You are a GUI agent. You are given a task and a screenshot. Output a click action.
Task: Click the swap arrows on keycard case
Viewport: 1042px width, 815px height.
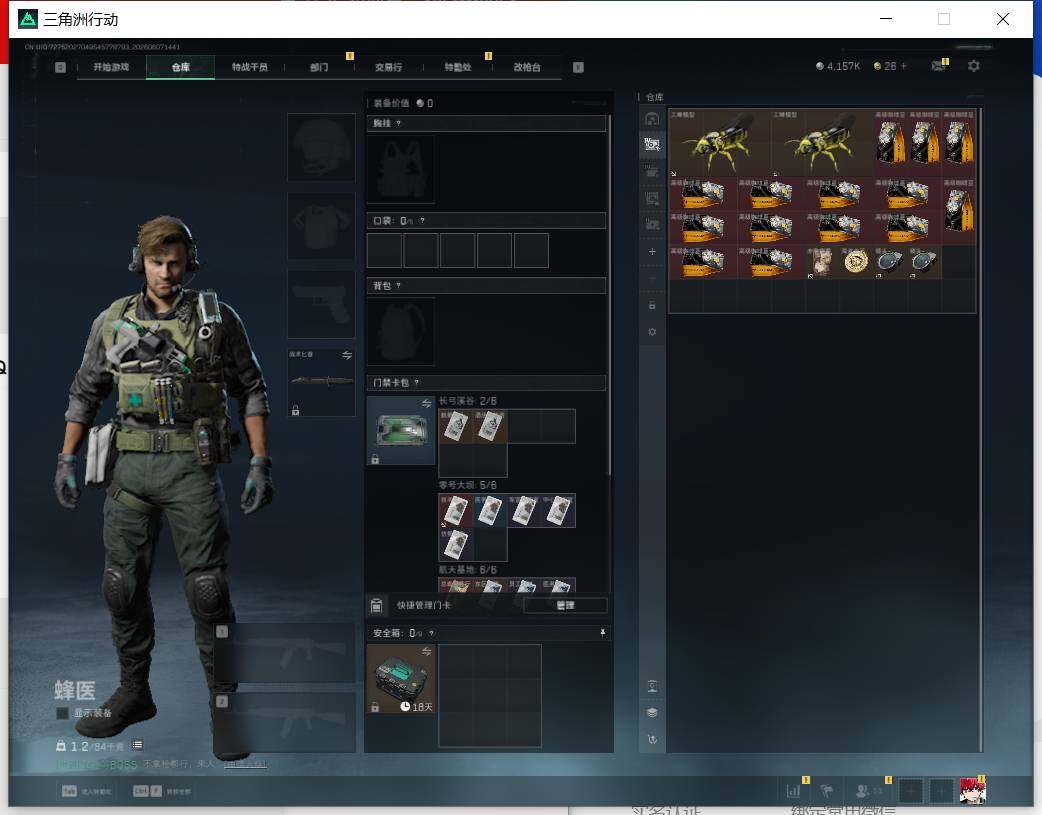427,404
